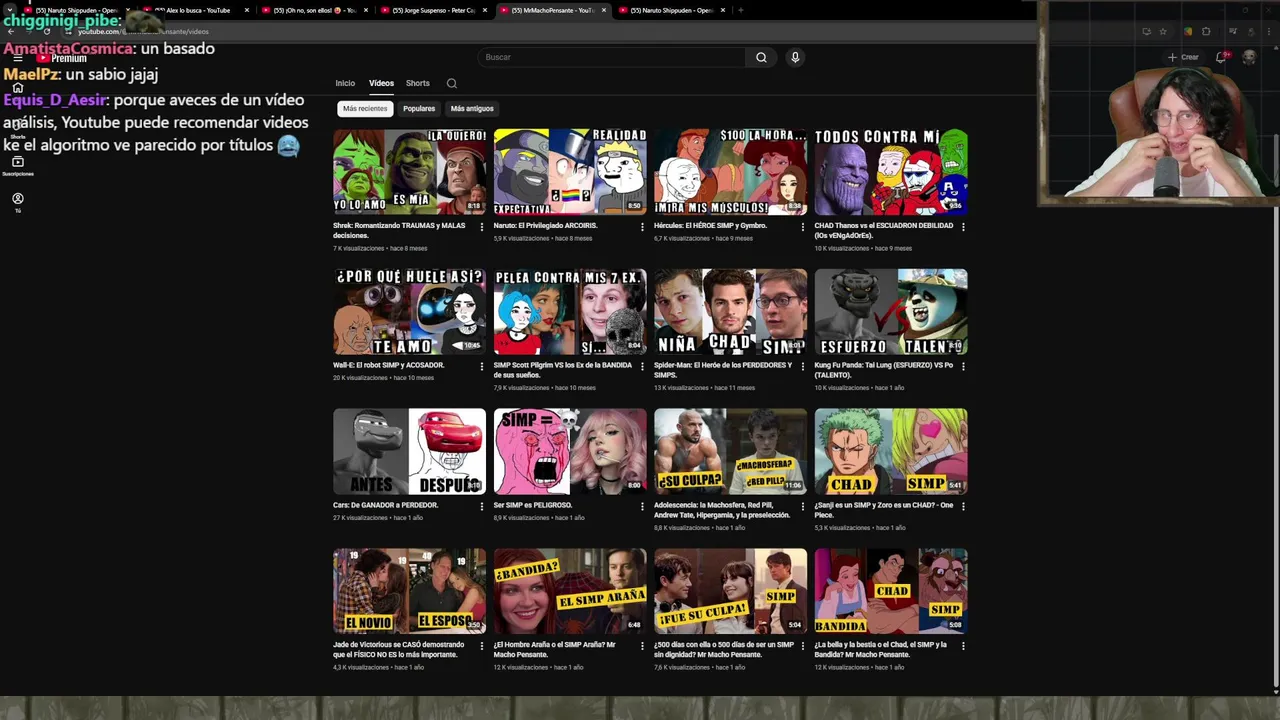
Task: Open options for CHAD Thanos video
Action: (x=963, y=227)
